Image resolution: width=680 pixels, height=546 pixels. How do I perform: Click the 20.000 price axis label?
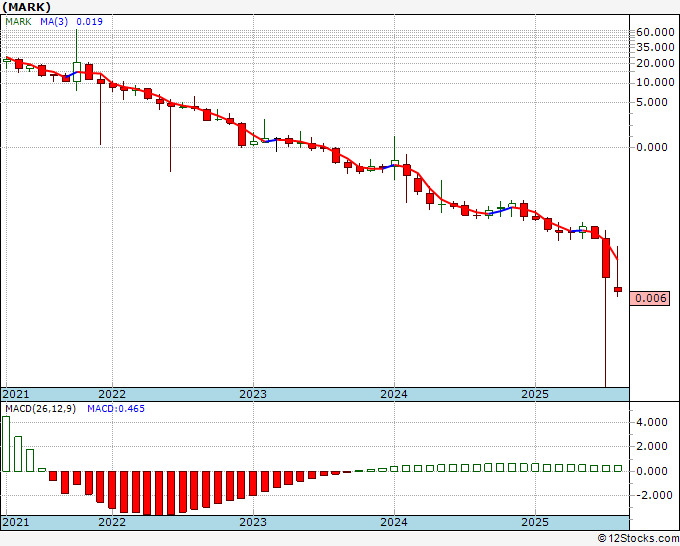point(655,63)
